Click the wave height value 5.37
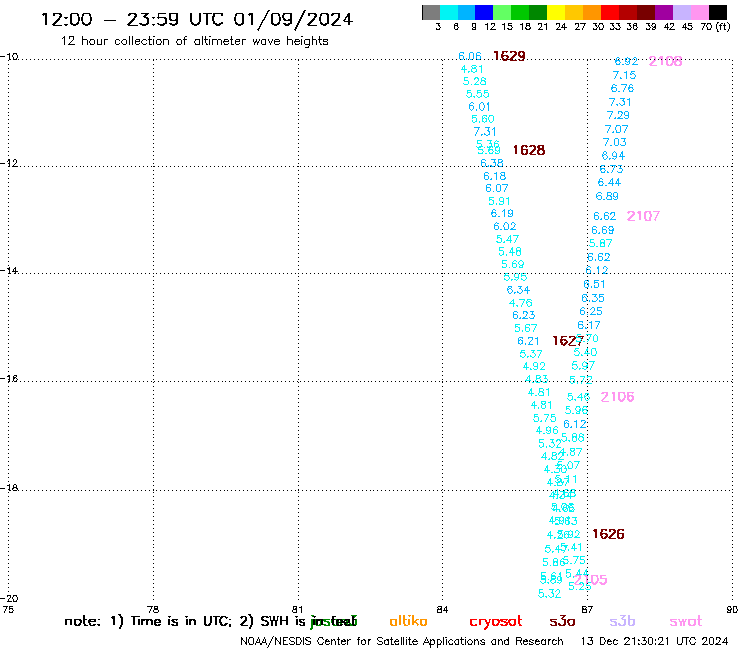 [531, 354]
